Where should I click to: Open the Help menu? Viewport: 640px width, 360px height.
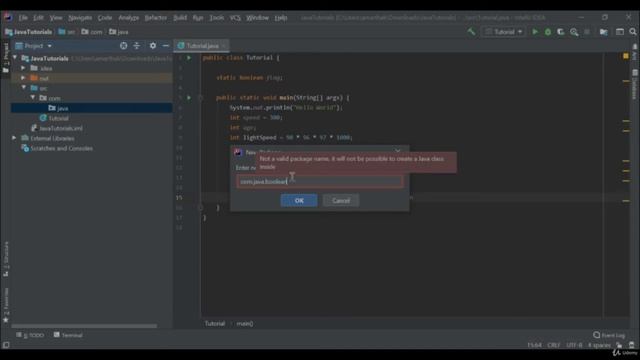coord(281,18)
